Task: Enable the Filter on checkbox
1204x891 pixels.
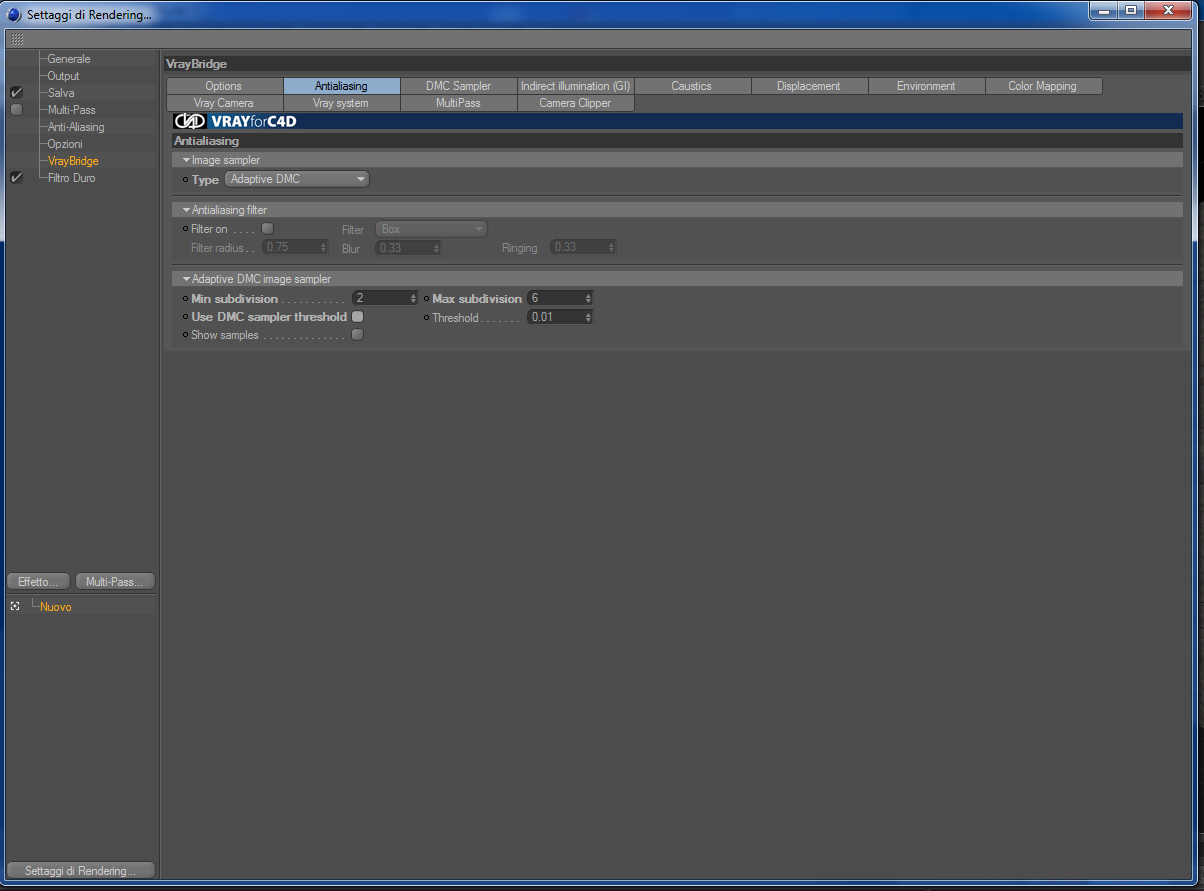Action: [x=267, y=229]
